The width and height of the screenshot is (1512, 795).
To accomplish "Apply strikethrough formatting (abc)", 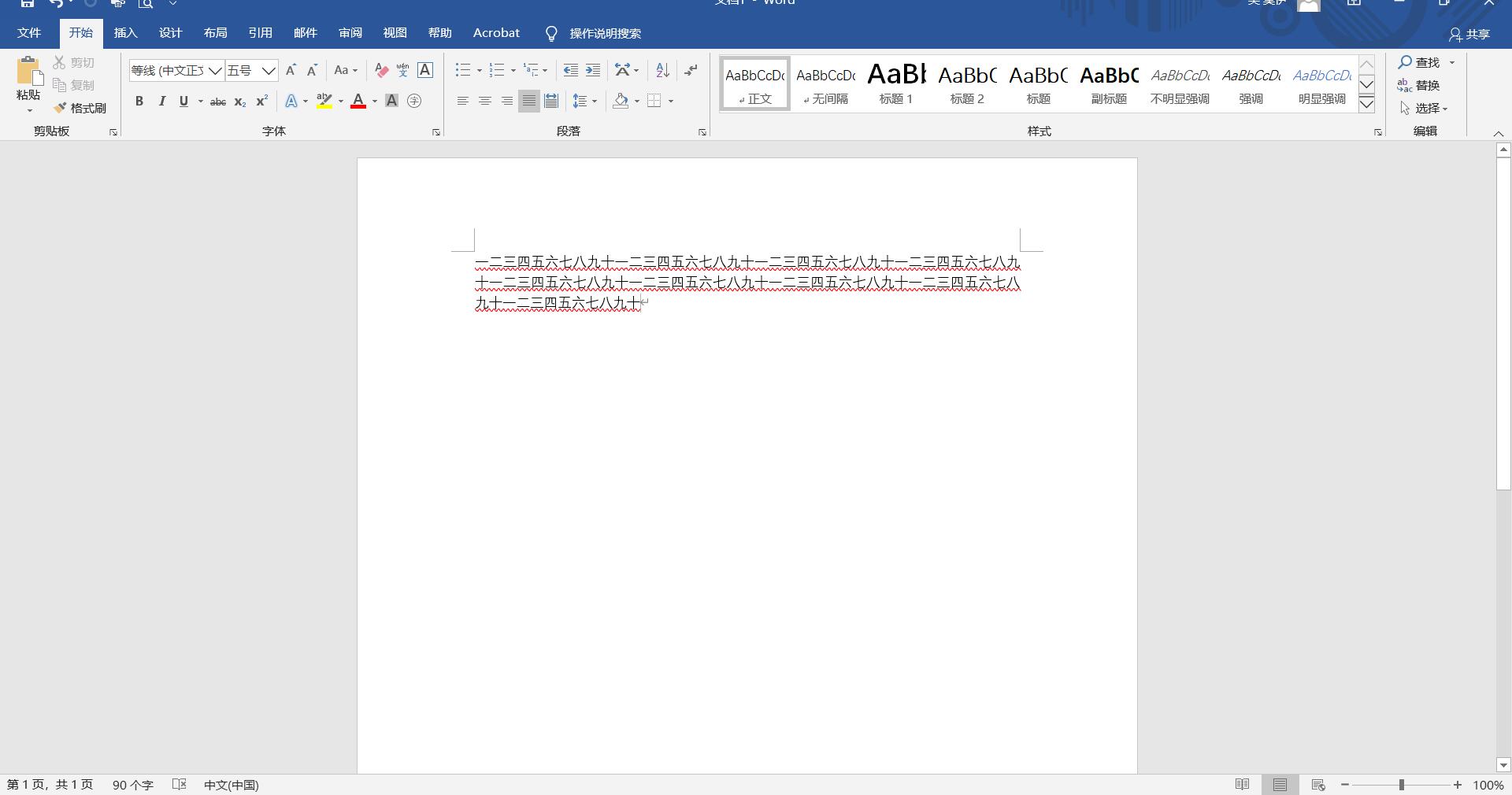I will [x=218, y=101].
